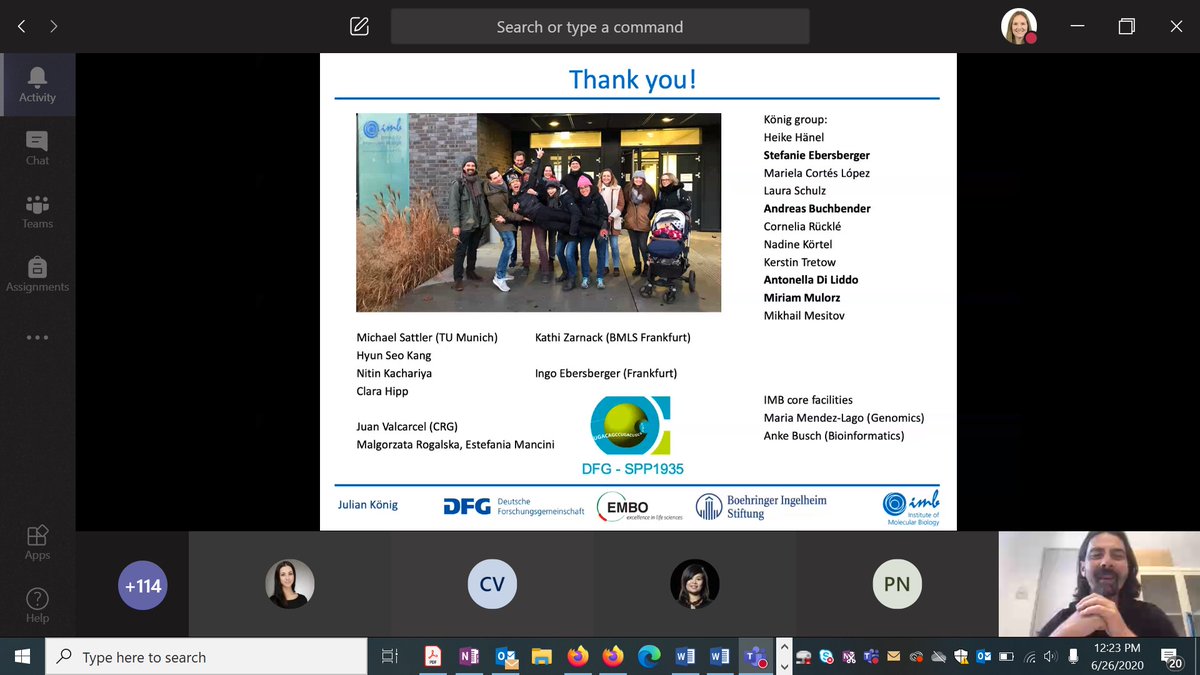Viewport: 1200px width, 675px height.
Task: Open the Activity feed in Teams
Action: [x=37, y=84]
